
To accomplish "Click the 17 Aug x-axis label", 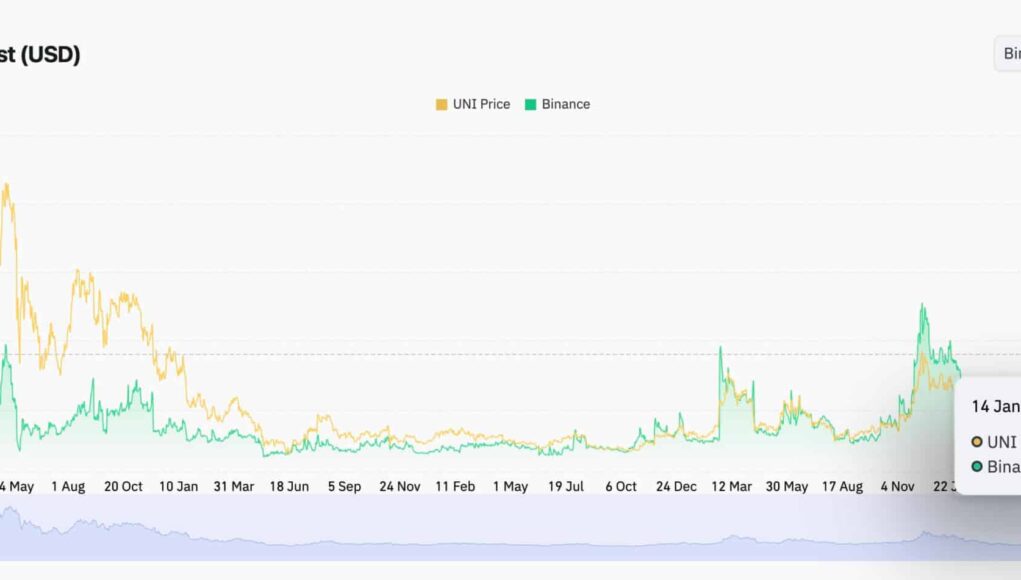I will [842, 487].
